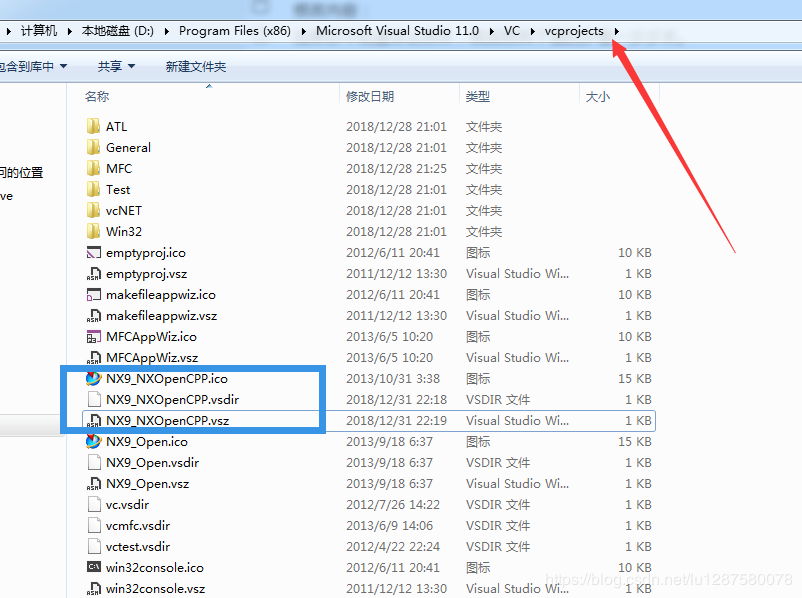Click the win32console.vsz file icon

coord(94,588)
